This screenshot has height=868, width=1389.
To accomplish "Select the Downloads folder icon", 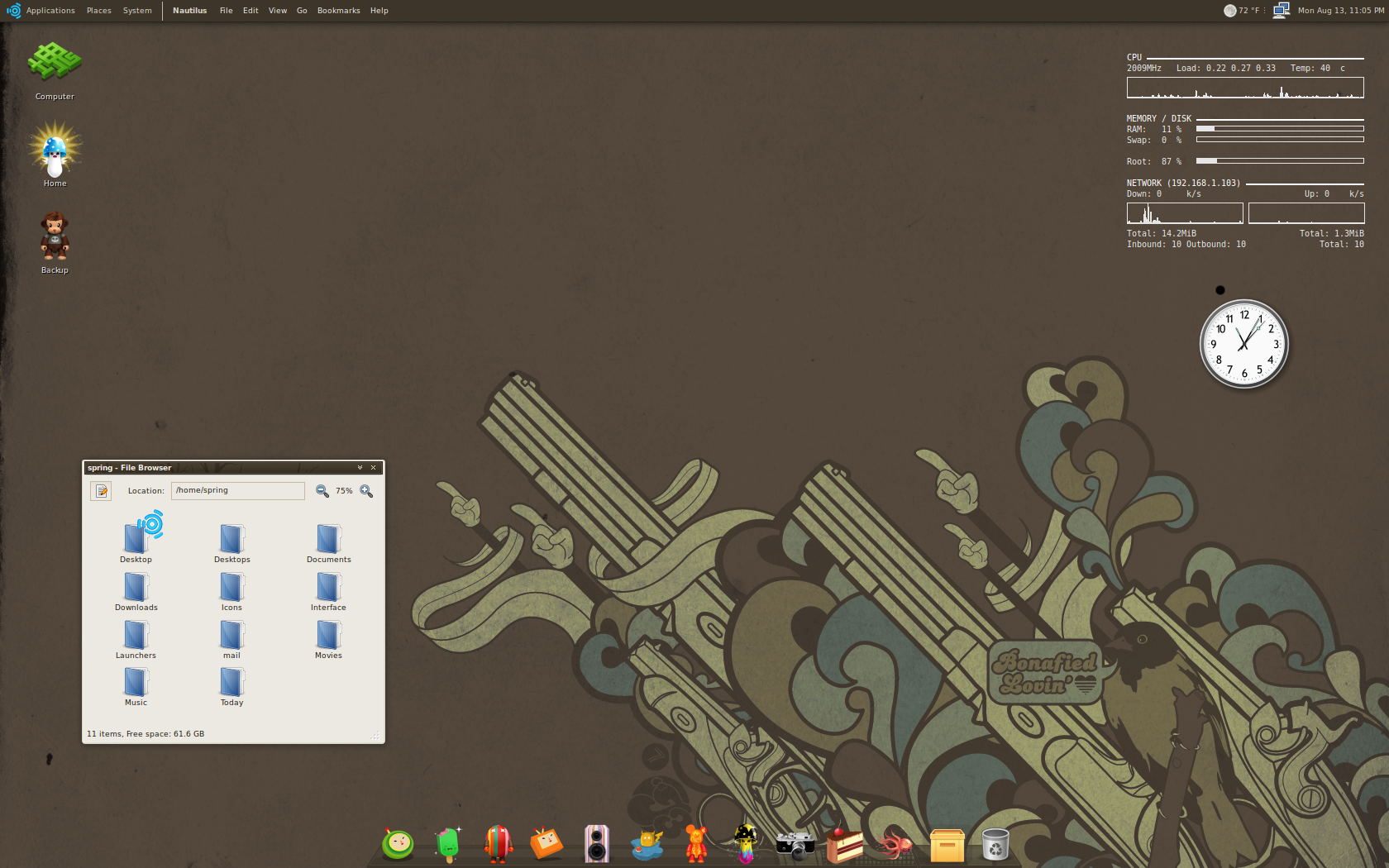I will [136, 589].
